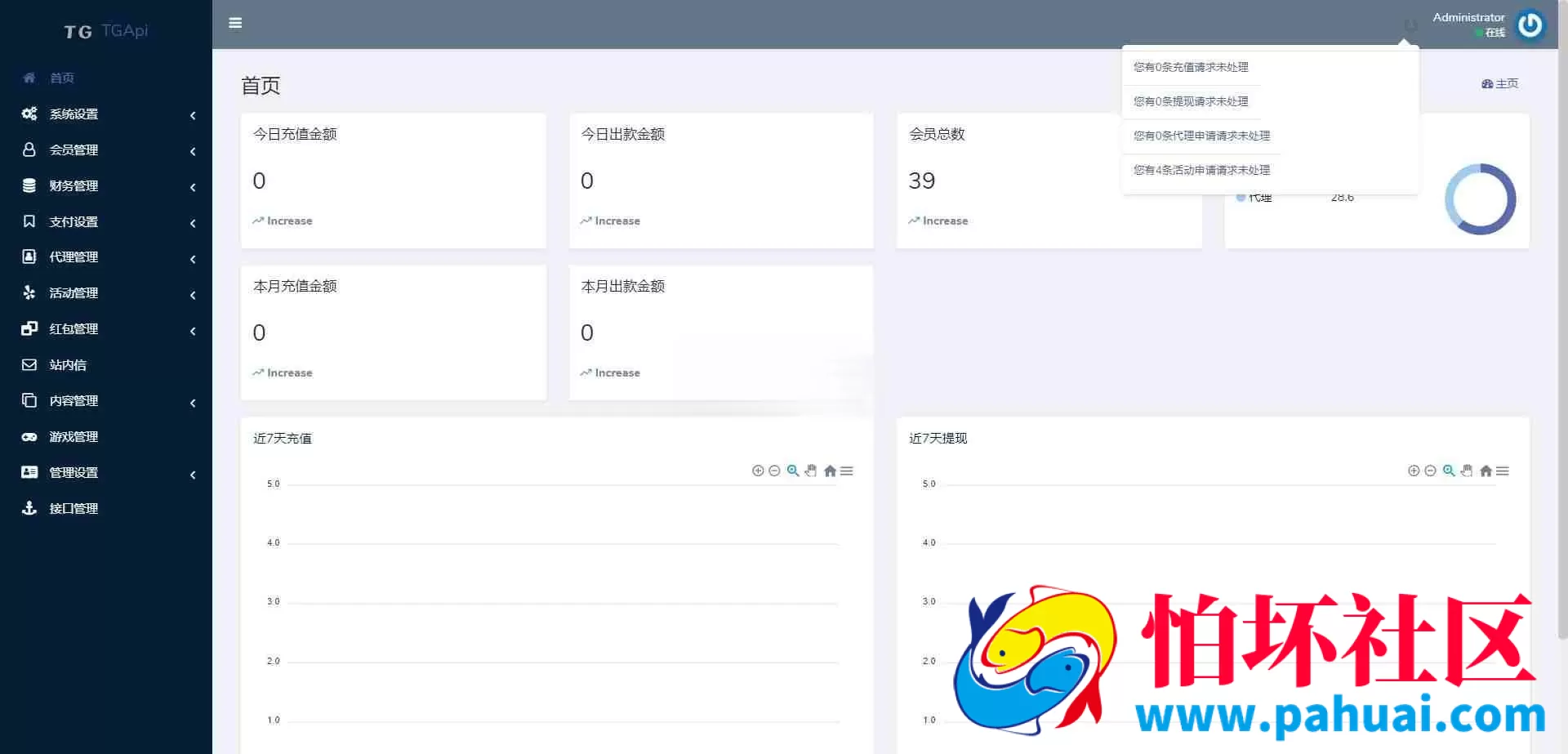Open the 站内信 sidebar menu item
The width and height of the screenshot is (1568, 754).
(106, 364)
